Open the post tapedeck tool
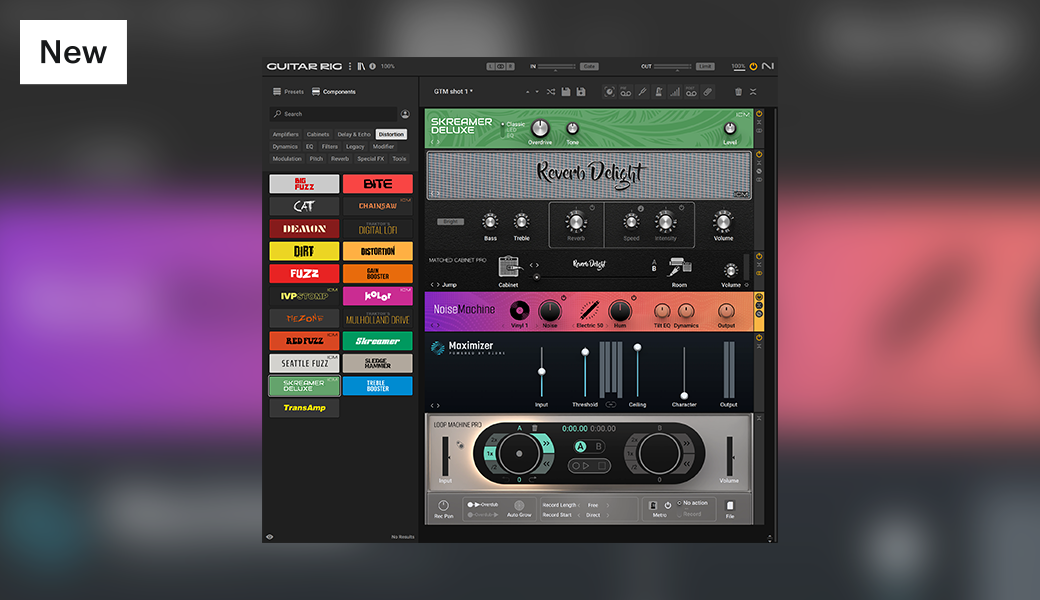 coord(691,92)
